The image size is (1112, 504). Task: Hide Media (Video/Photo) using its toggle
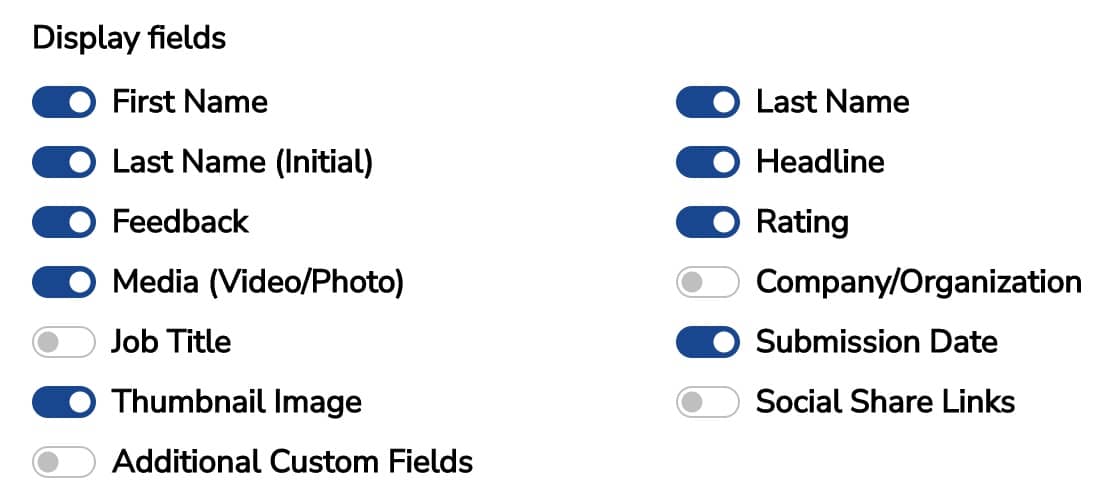pyautogui.click(x=64, y=282)
